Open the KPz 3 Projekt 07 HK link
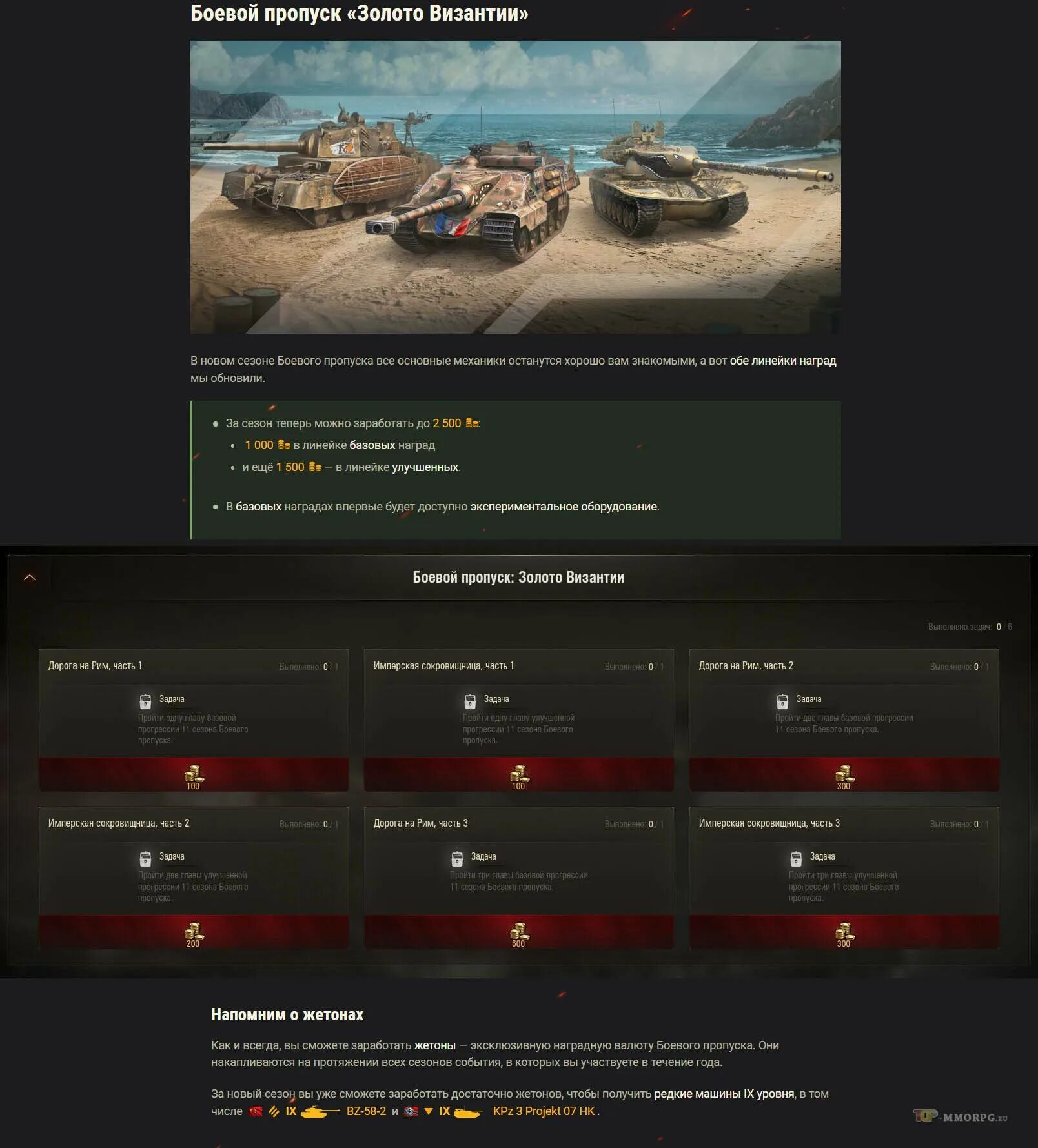Viewport: 1038px width, 1148px height. coord(544,1111)
